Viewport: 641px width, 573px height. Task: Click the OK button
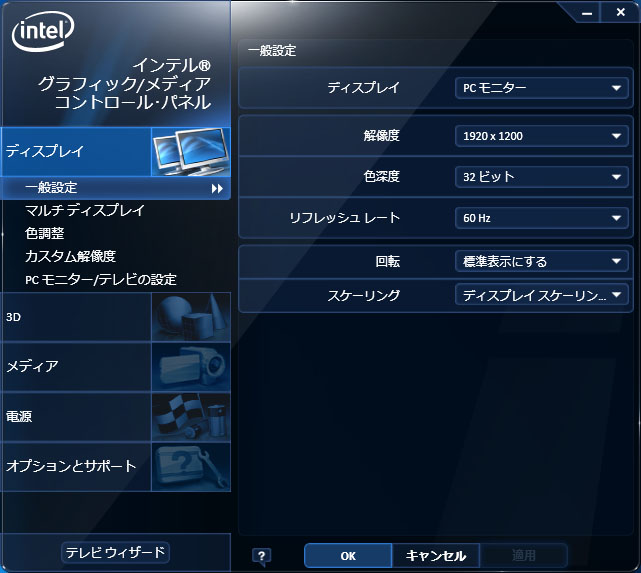pyautogui.click(x=348, y=556)
